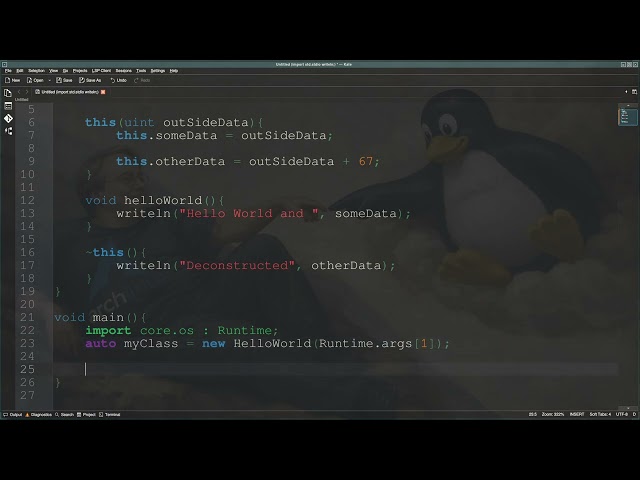Open the Project panel

pyautogui.click(x=86, y=415)
